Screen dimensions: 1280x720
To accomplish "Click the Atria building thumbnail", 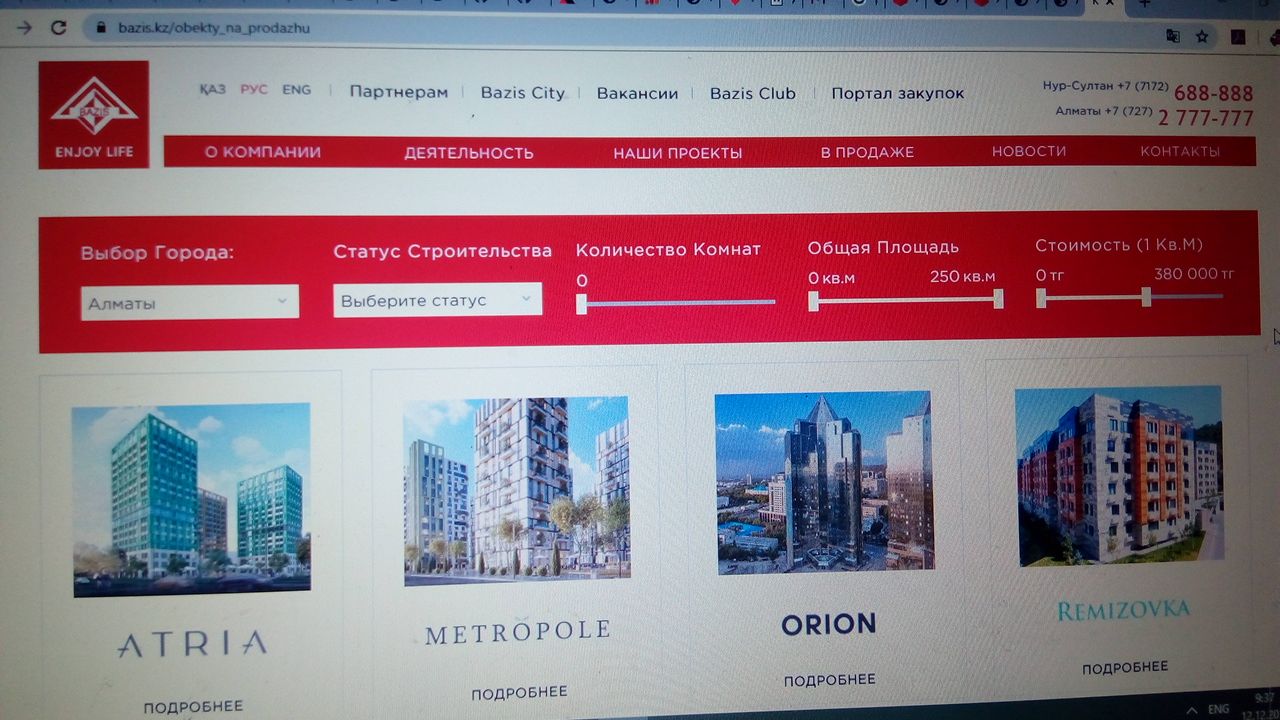I will 191,499.
